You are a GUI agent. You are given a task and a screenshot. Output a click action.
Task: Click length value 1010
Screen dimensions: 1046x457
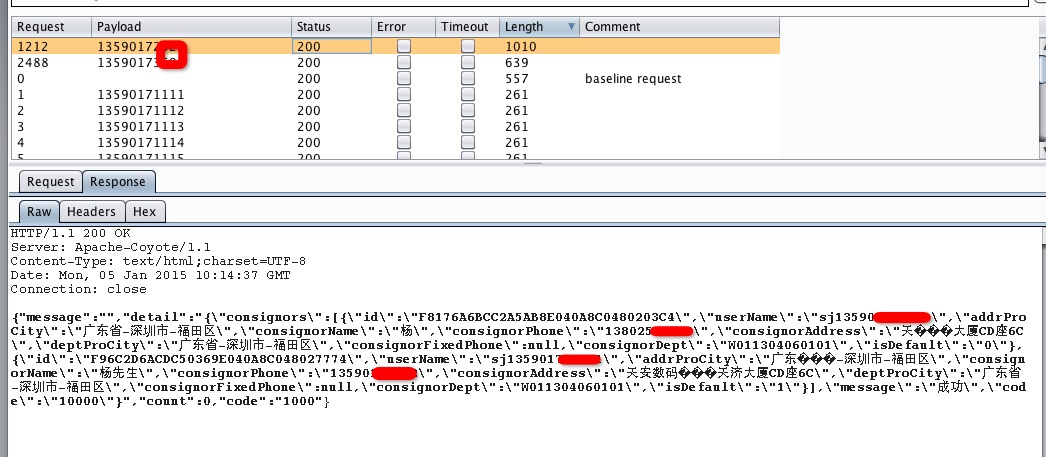520,47
